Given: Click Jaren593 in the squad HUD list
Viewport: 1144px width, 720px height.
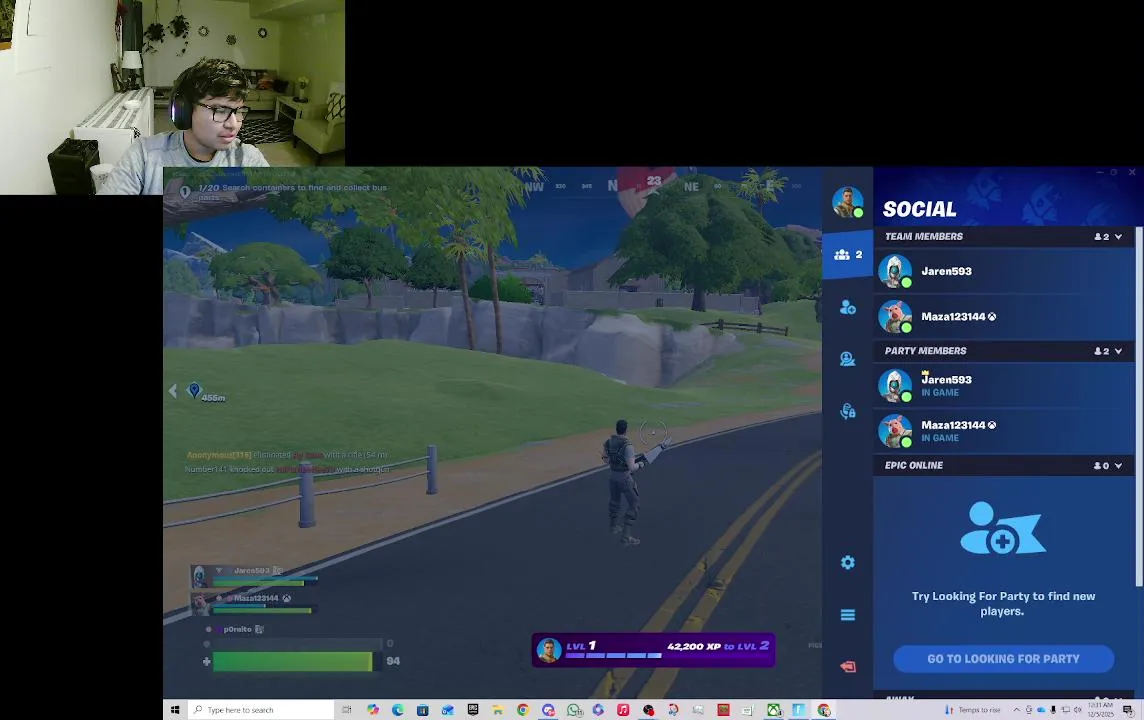Looking at the screenshot, I should click(254, 576).
